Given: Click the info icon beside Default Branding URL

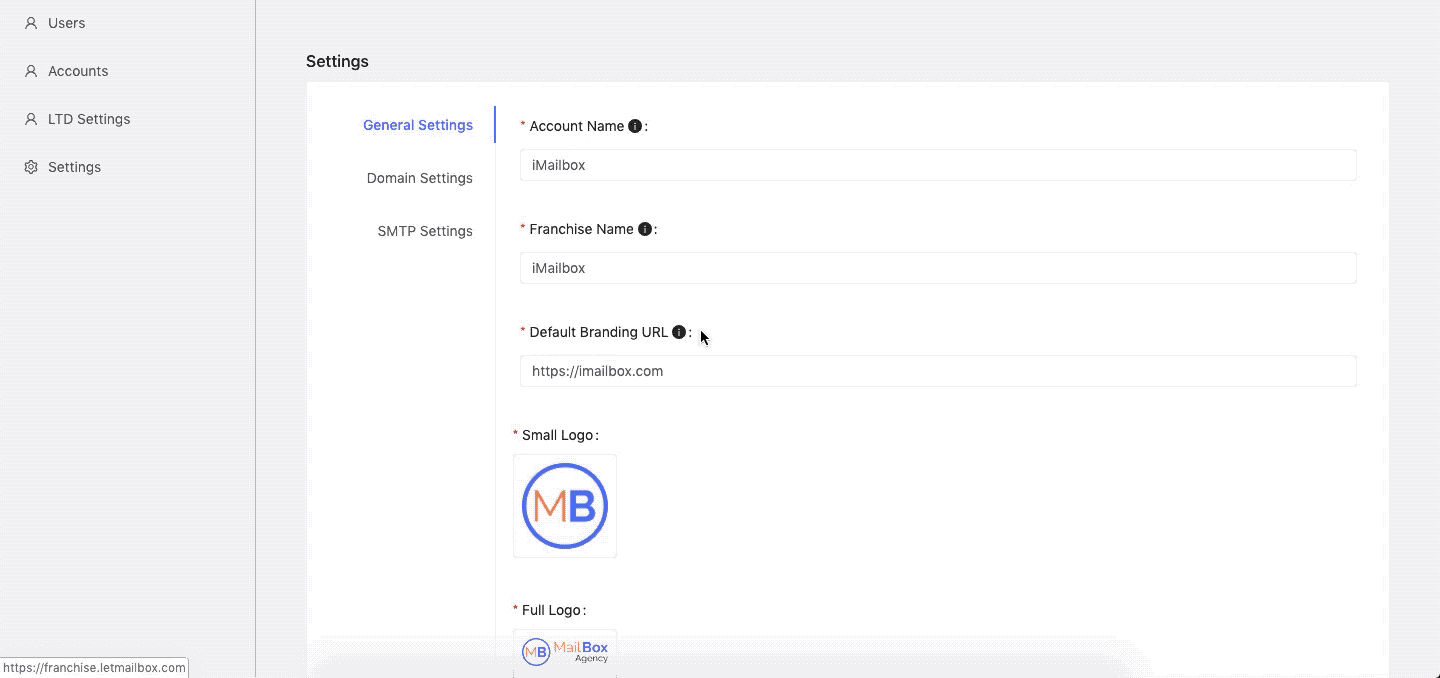Looking at the screenshot, I should click(x=679, y=332).
